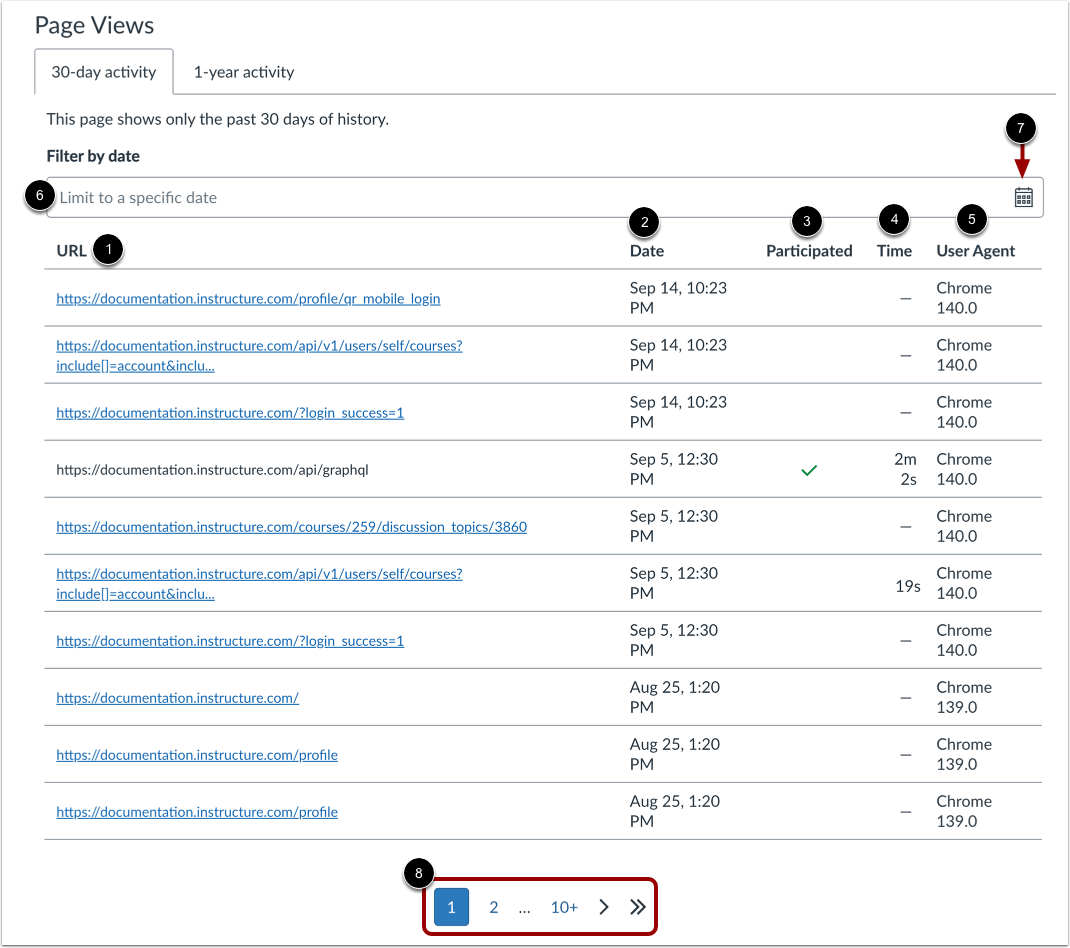Open the calendar date picker icon
The image size is (1070, 948).
click(x=1022, y=197)
